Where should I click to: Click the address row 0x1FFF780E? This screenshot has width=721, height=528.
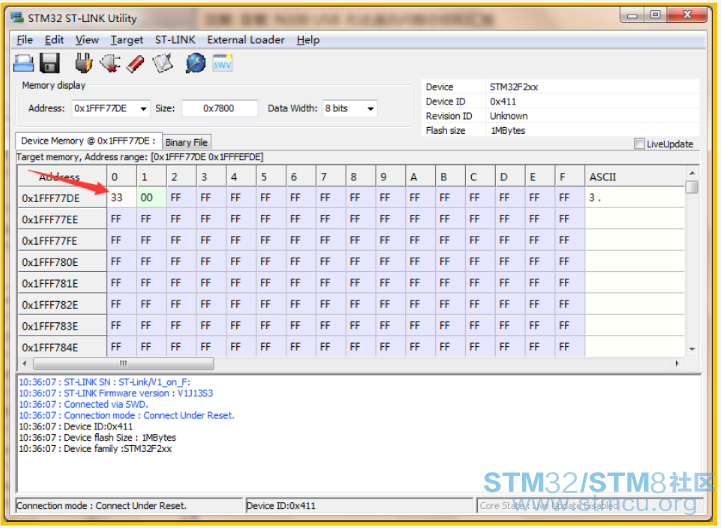[x=63, y=262]
